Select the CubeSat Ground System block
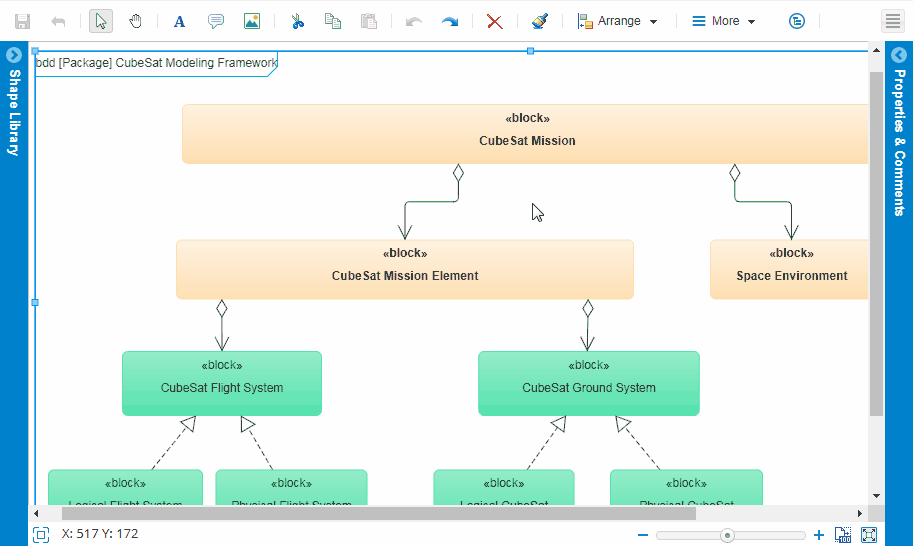Image resolution: width=915 pixels, height=546 pixels. point(589,383)
